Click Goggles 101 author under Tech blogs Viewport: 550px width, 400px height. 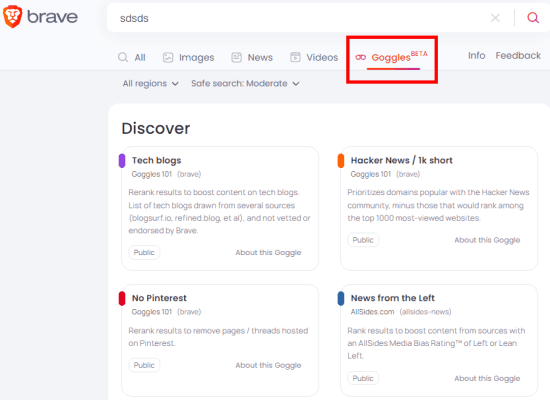[x=152, y=174]
